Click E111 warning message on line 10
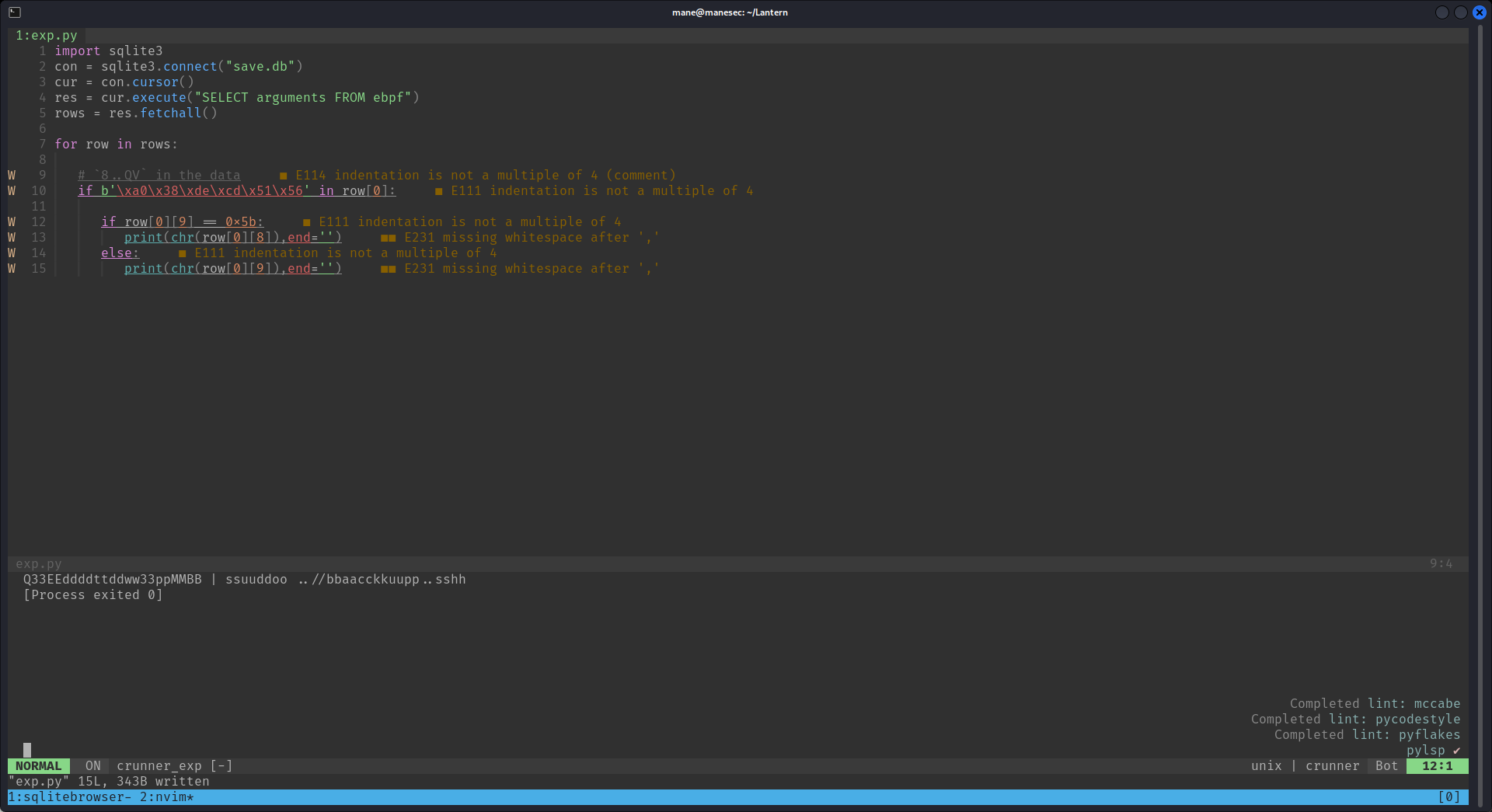Image resolution: width=1492 pixels, height=812 pixels. 602,191
